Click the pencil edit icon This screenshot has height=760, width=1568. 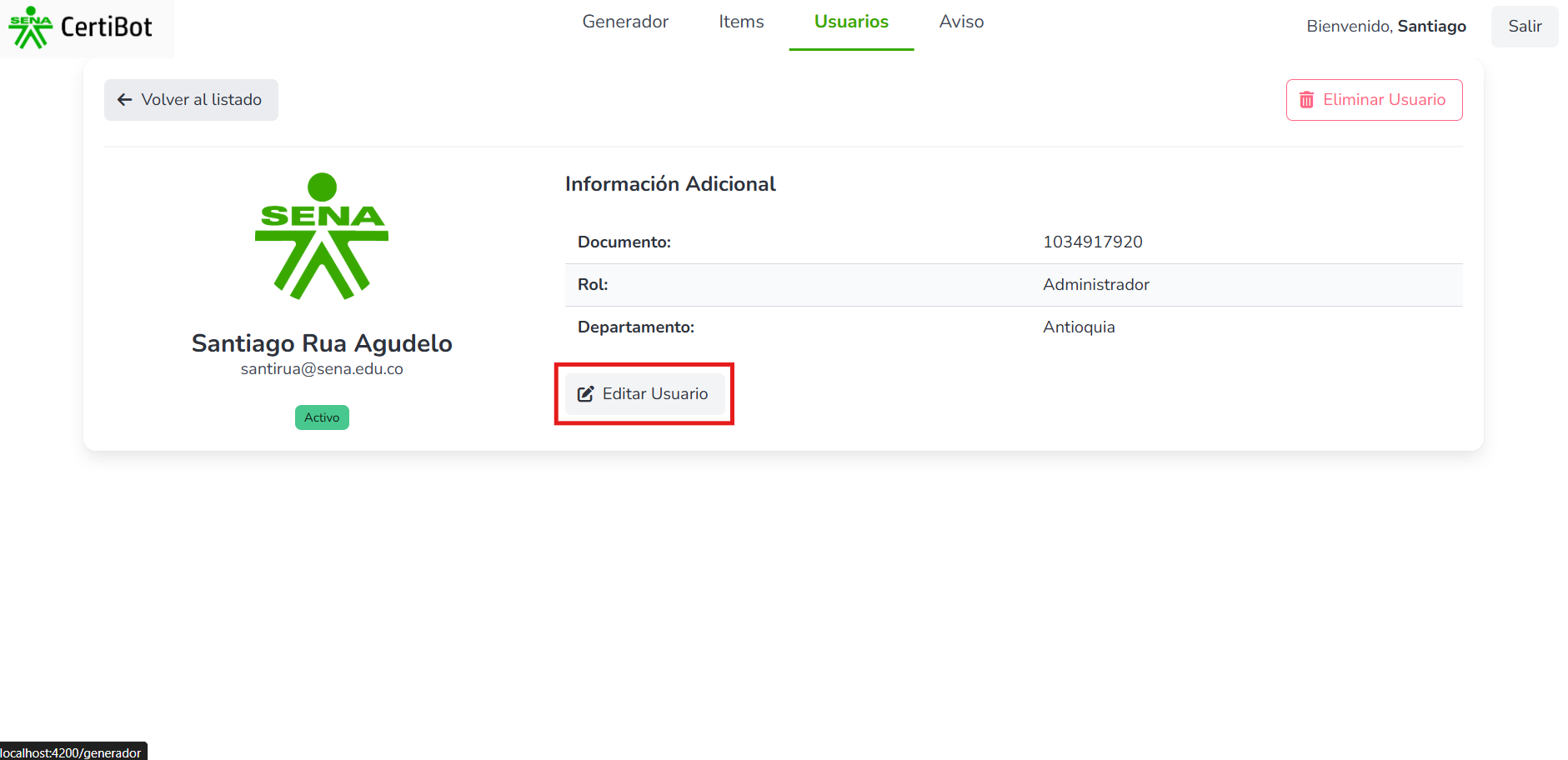(x=586, y=394)
